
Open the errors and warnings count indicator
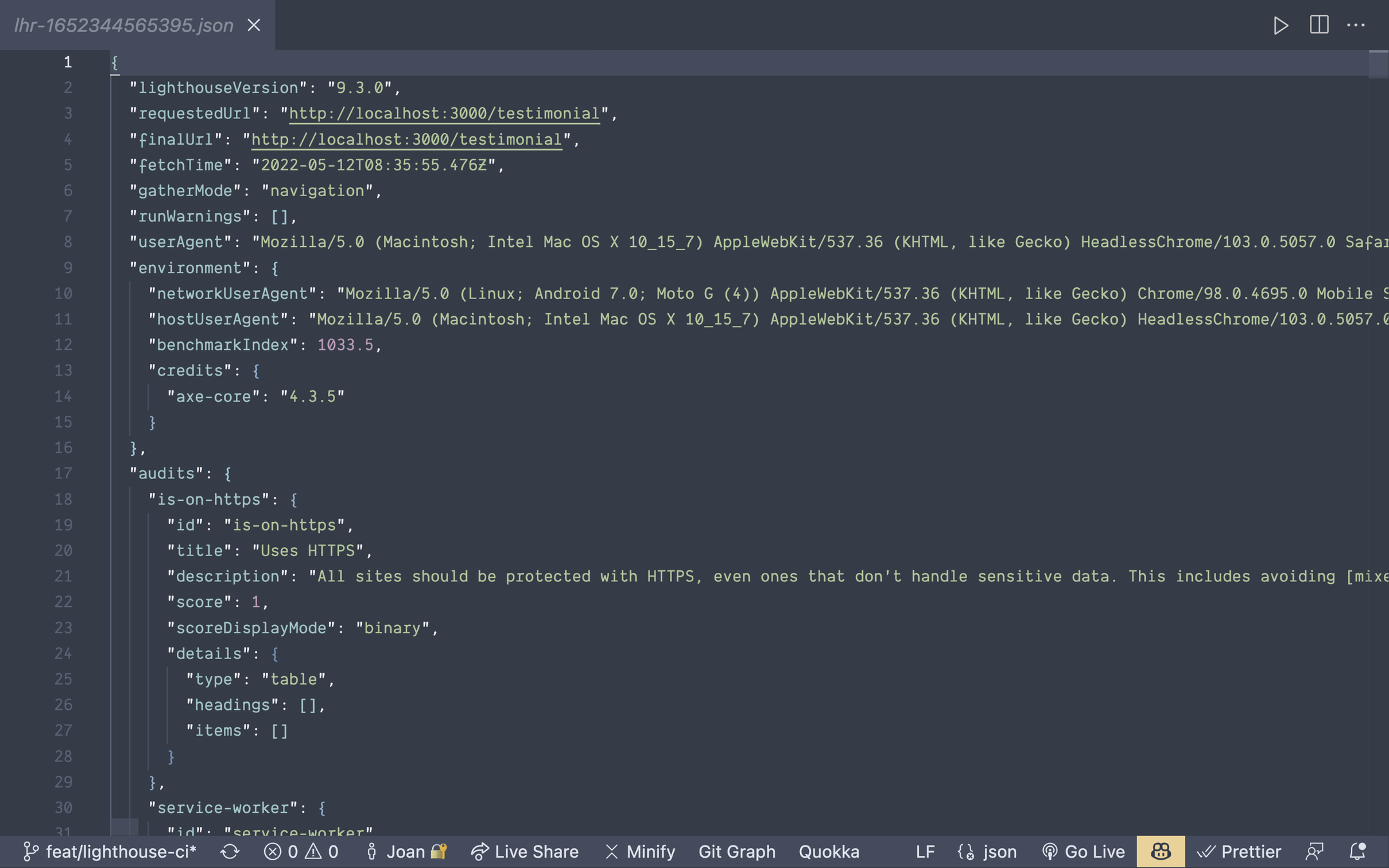[301, 852]
